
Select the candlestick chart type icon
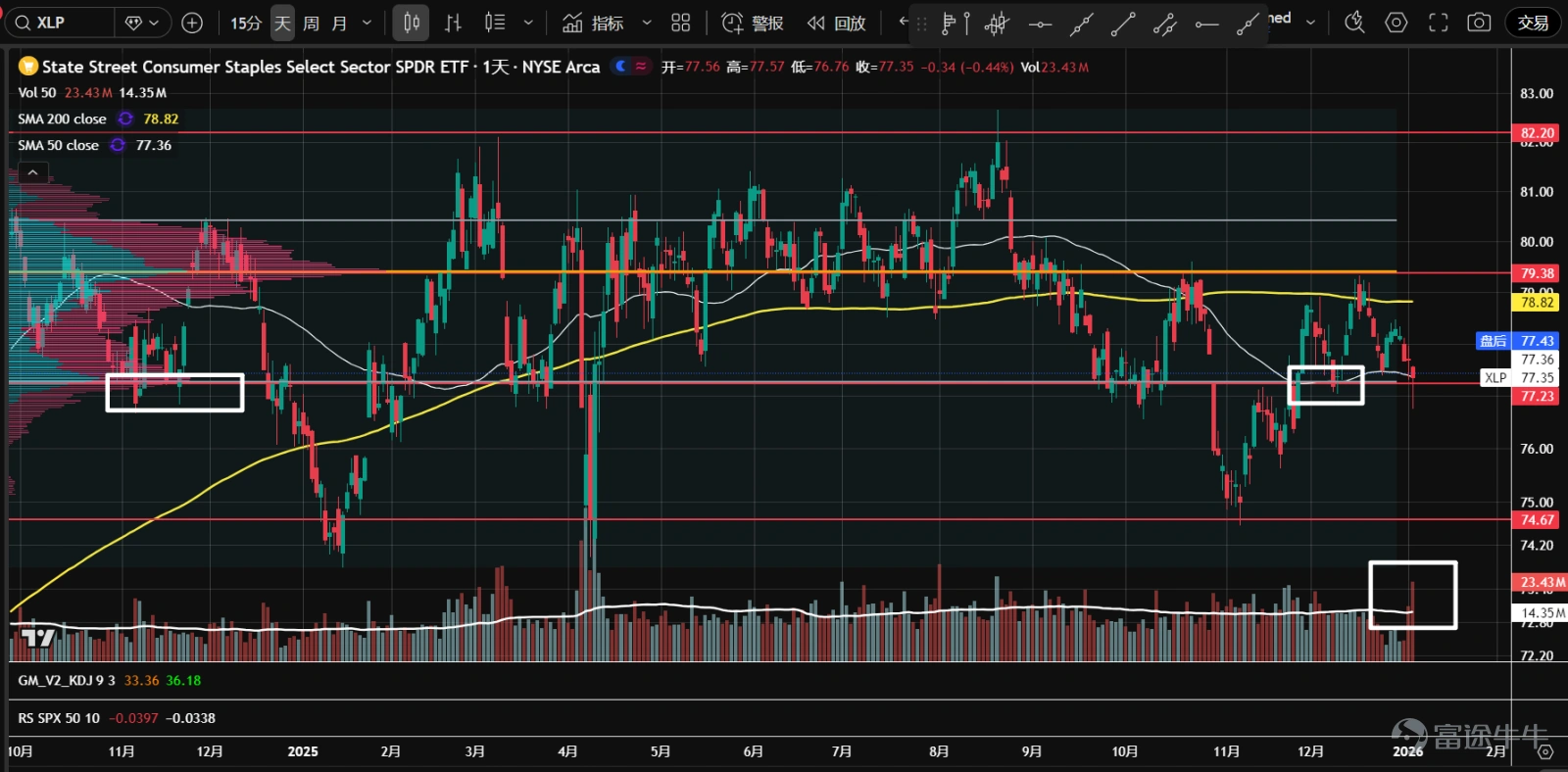coord(412,23)
